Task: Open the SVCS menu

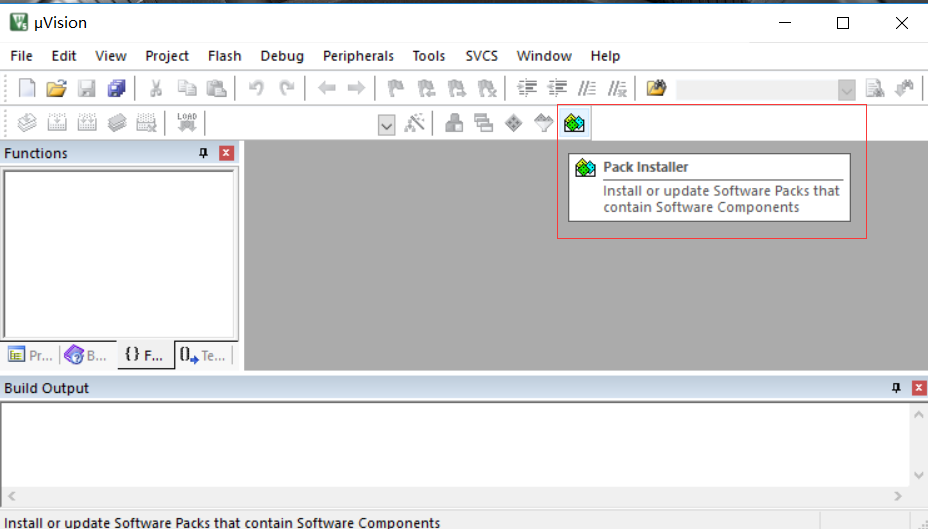Action: point(481,56)
